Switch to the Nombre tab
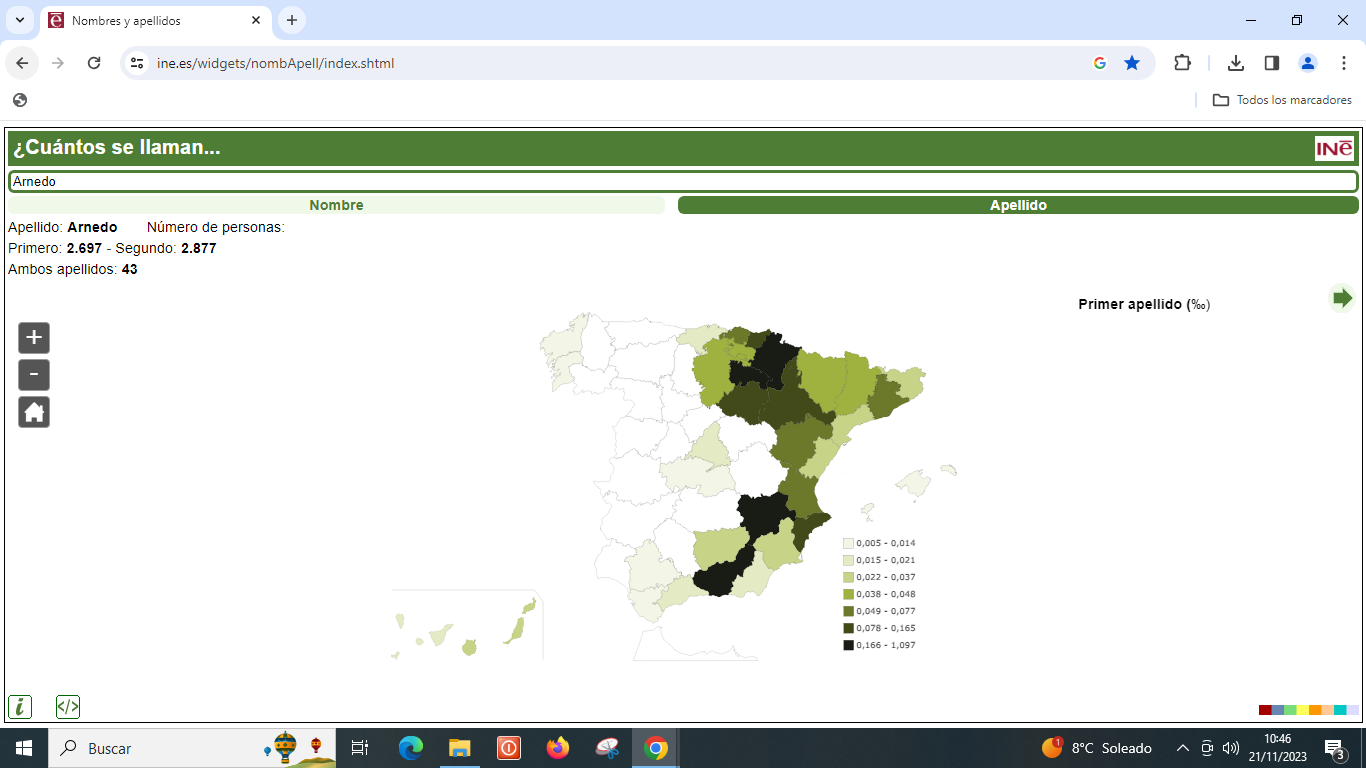 (336, 205)
